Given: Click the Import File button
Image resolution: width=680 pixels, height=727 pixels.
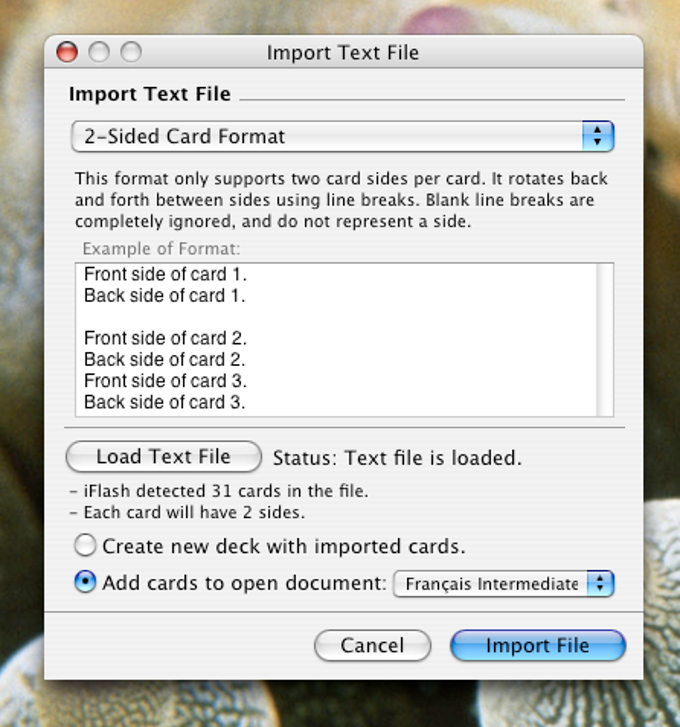Looking at the screenshot, I should coord(538,645).
